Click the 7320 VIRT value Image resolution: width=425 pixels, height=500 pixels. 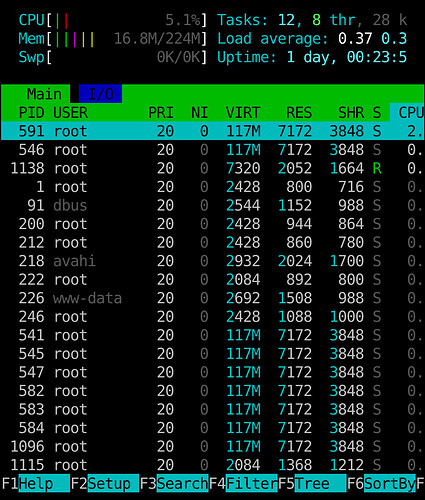(243, 168)
